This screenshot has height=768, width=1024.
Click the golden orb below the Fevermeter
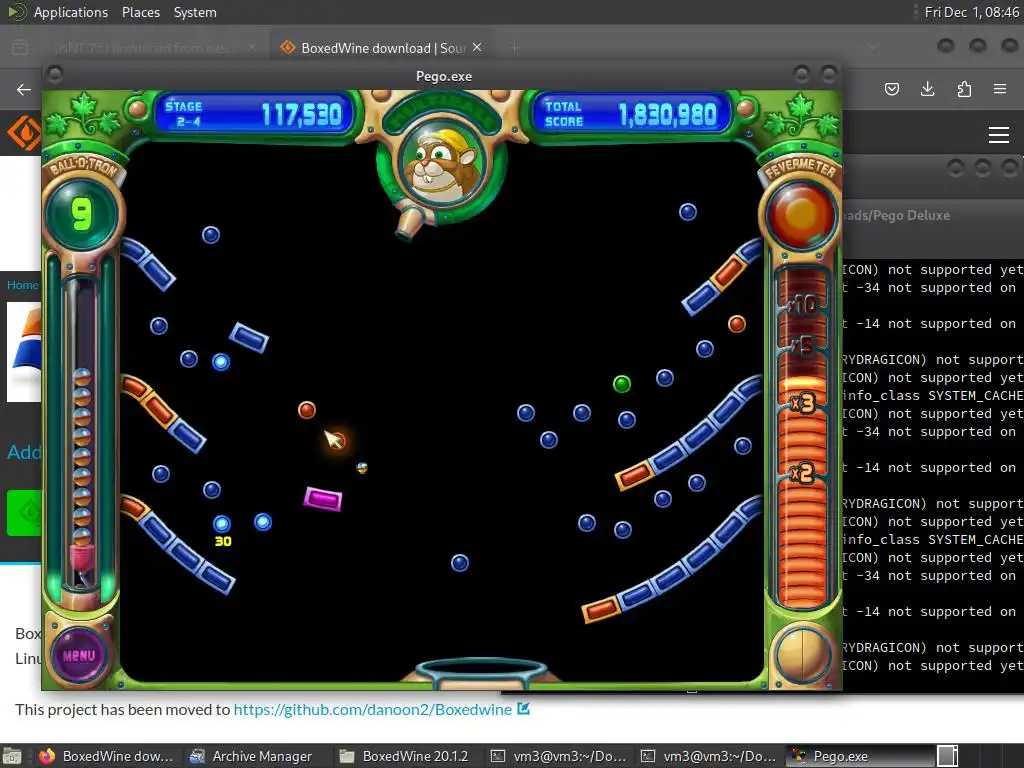pyautogui.click(x=801, y=656)
